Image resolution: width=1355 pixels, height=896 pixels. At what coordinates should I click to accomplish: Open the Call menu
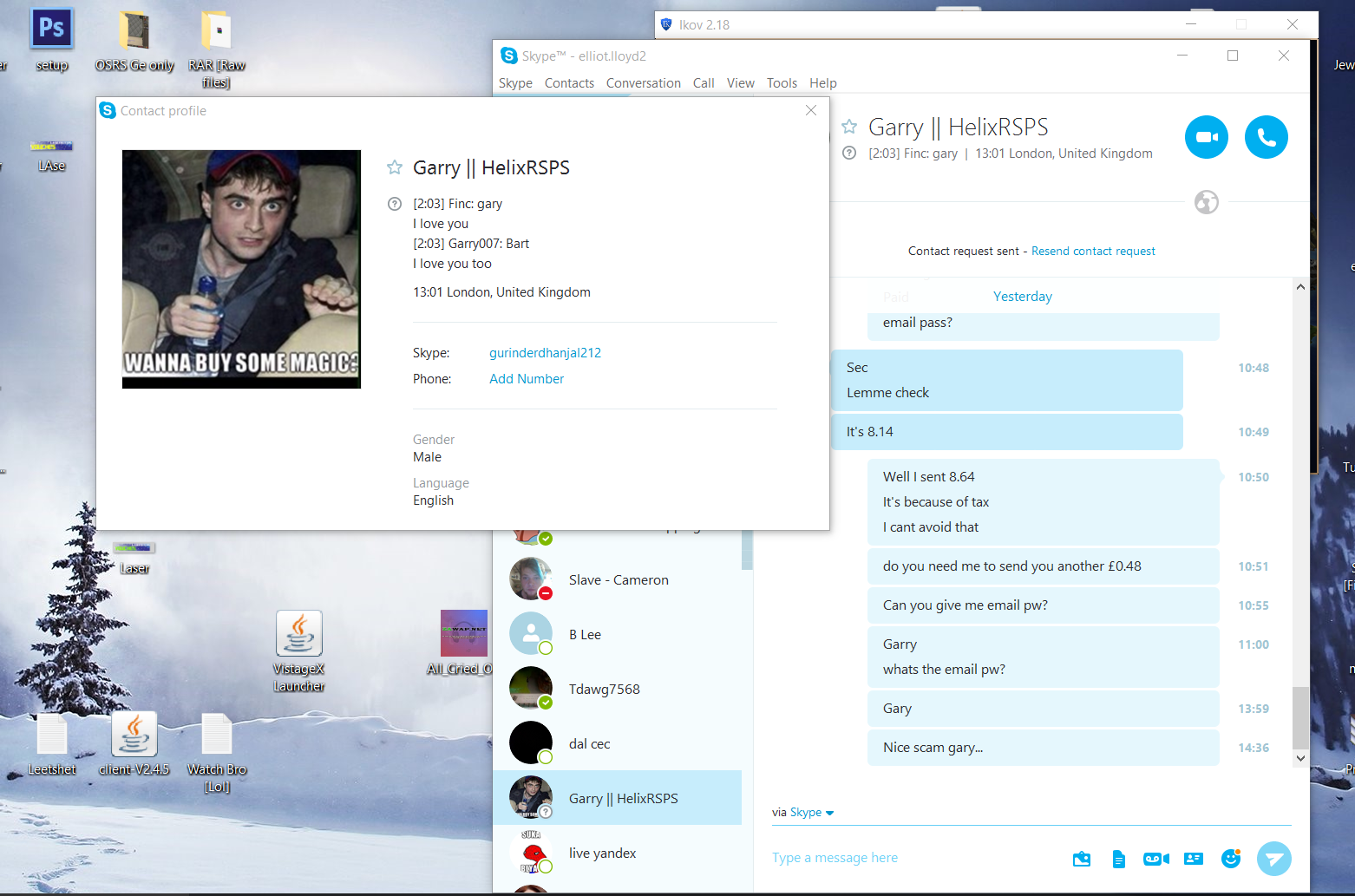(x=704, y=83)
